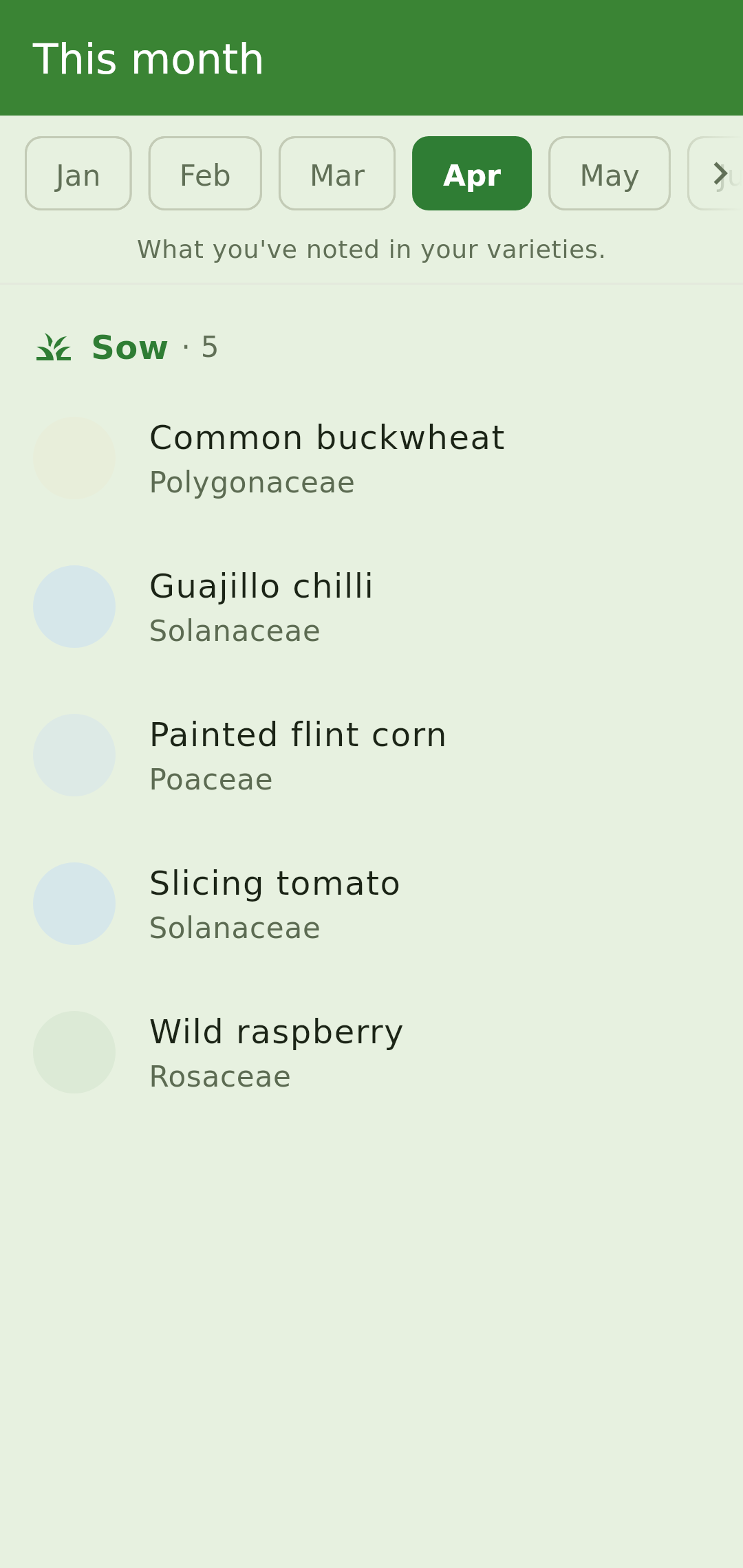Choose the Mar month chip
The width and height of the screenshot is (743, 1568).
(337, 173)
